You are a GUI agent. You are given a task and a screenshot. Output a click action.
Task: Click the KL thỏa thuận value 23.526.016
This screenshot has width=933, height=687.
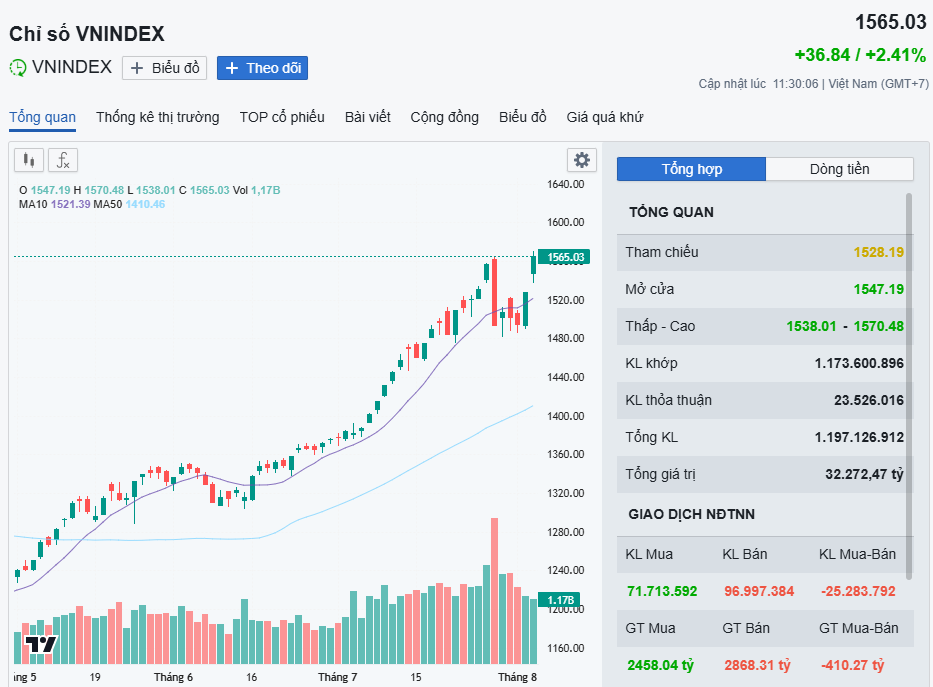869,400
